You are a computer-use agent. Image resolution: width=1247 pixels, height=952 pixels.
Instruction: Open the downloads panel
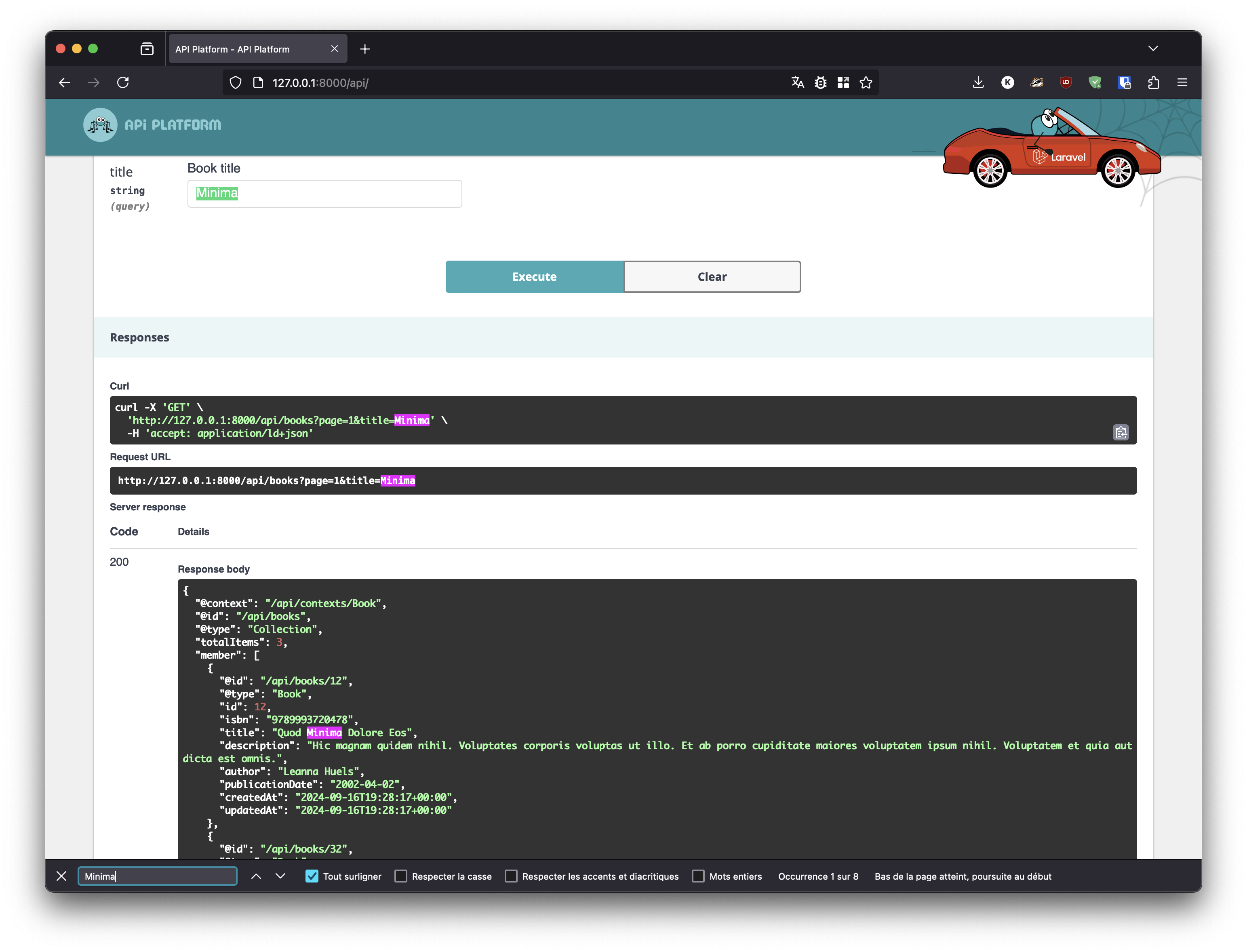point(978,83)
